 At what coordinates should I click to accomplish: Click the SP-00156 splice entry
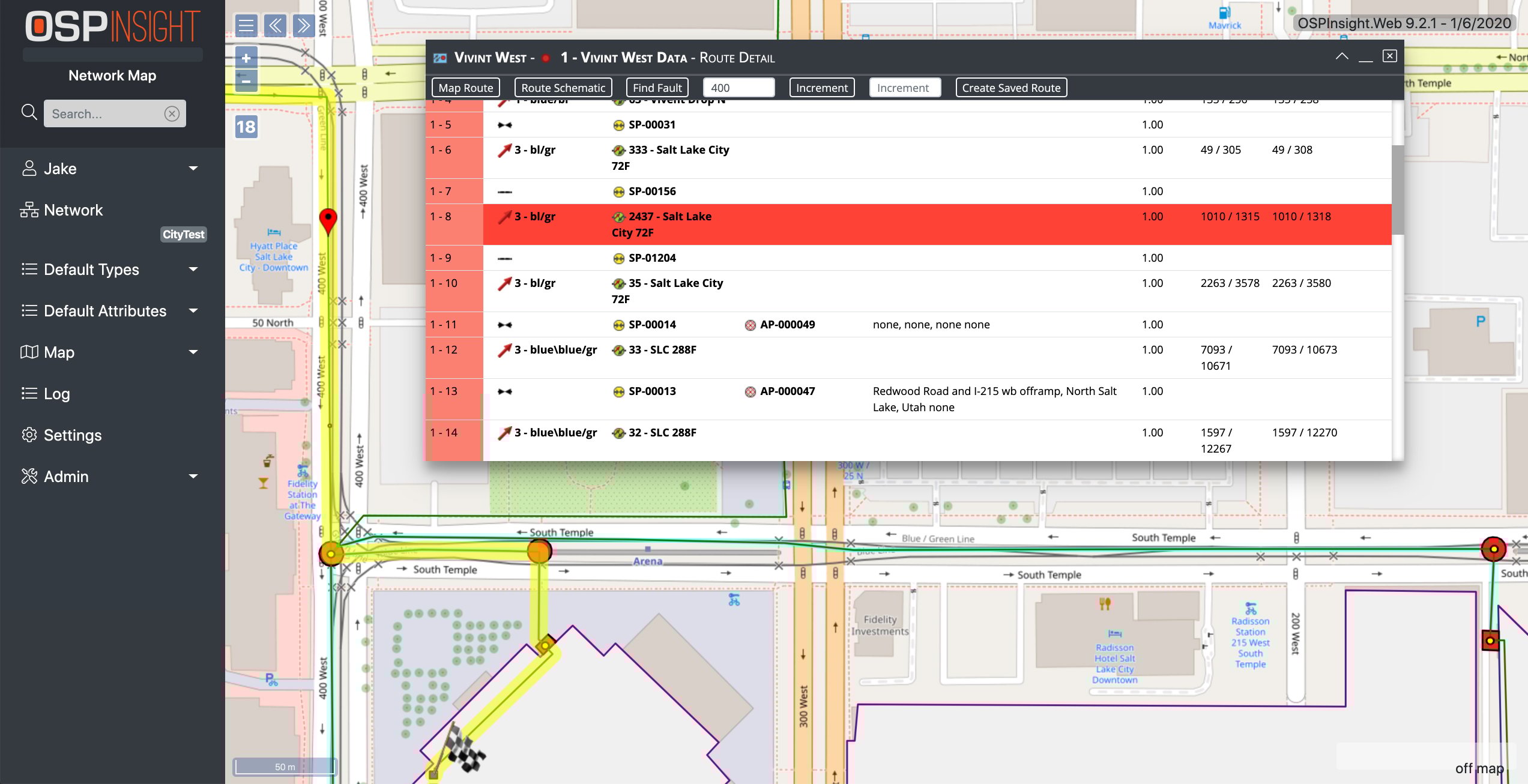click(x=652, y=191)
